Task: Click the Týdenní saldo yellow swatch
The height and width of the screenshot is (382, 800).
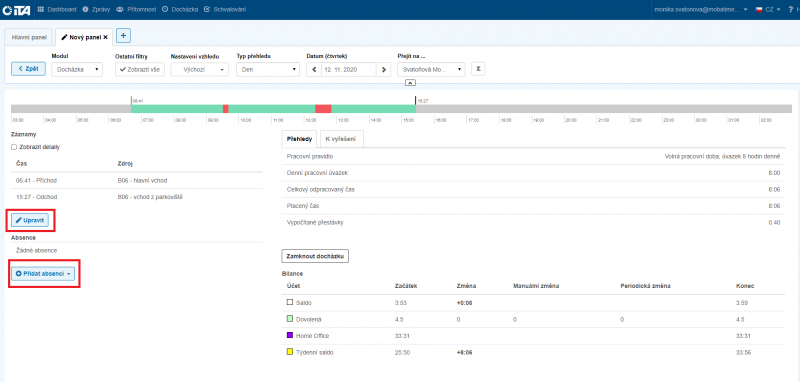Action: pyautogui.click(x=289, y=352)
